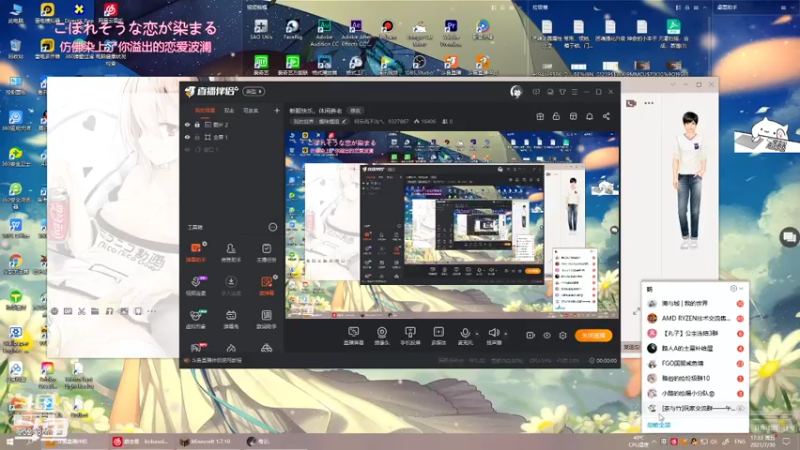Open the Premiere Pro desktop shortcut
800x450 pixels.
[451, 33]
